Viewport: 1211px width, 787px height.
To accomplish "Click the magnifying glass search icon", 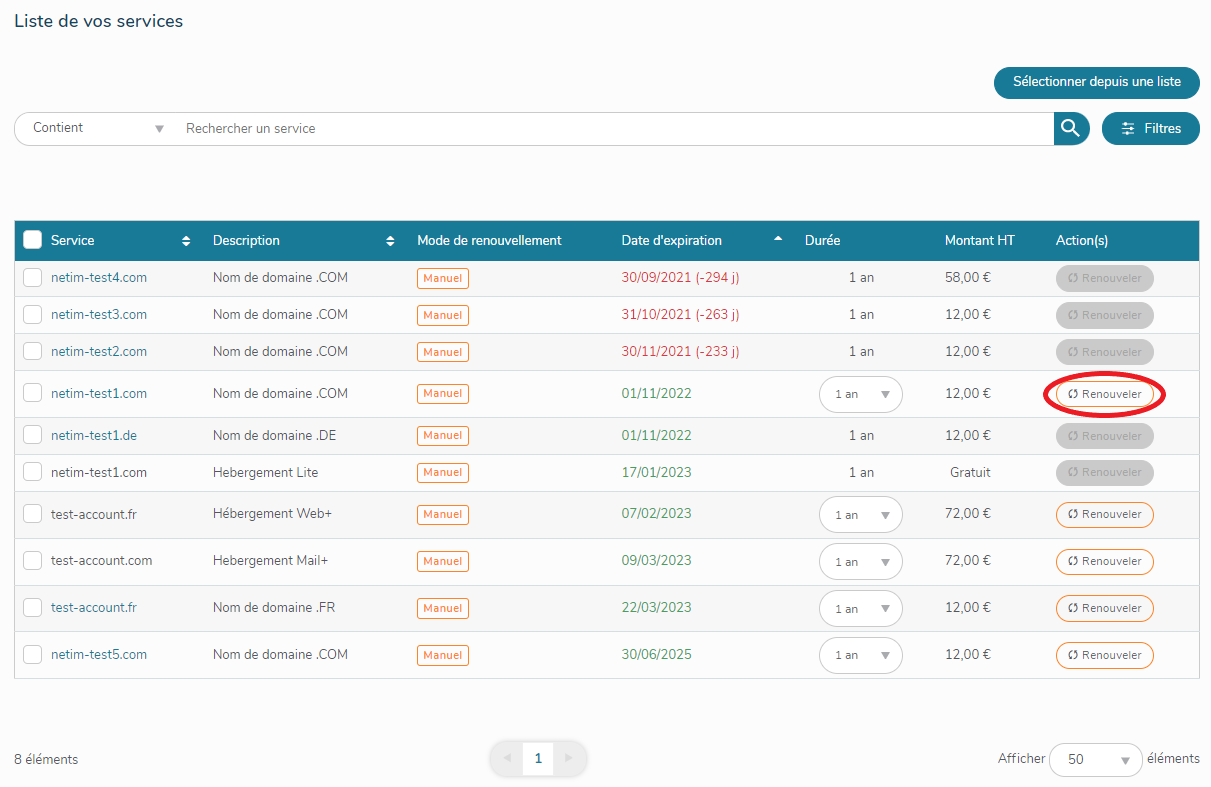I will 1071,128.
